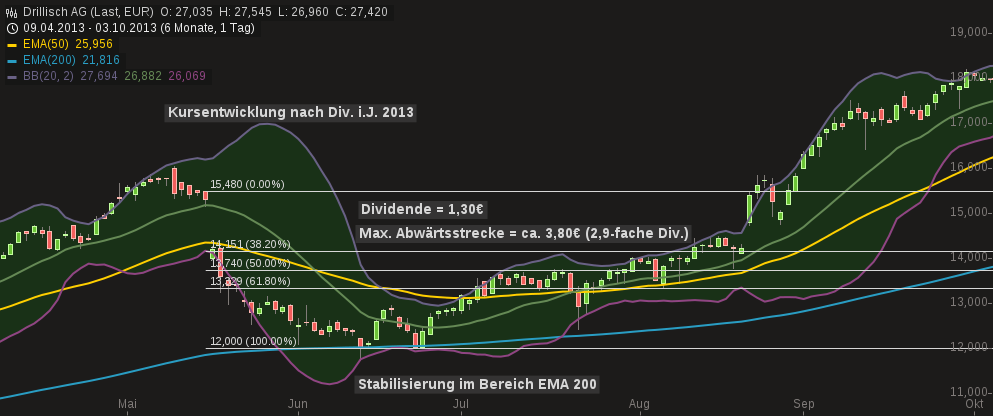Image resolution: width=993 pixels, height=416 pixels.
Task: Click the 'Jun' month on time axis
Action: tap(298, 404)
